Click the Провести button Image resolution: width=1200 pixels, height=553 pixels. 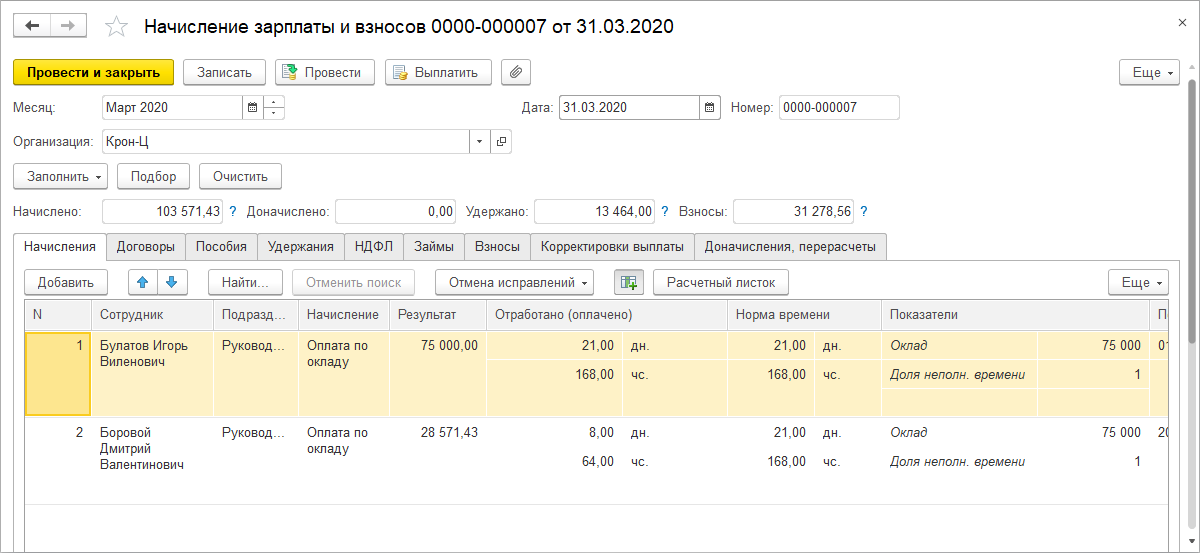pyautogui.click(x=325, y=72)
